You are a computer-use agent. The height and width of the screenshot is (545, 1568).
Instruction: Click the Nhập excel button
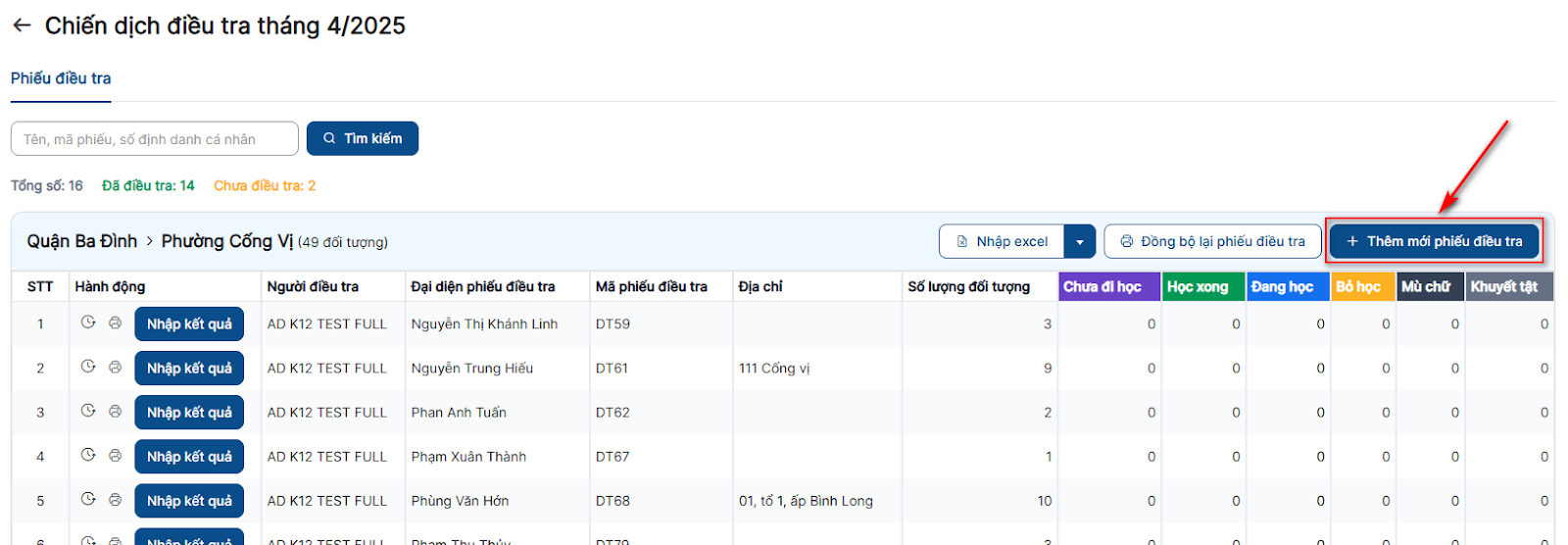[x=1002, y=242]
